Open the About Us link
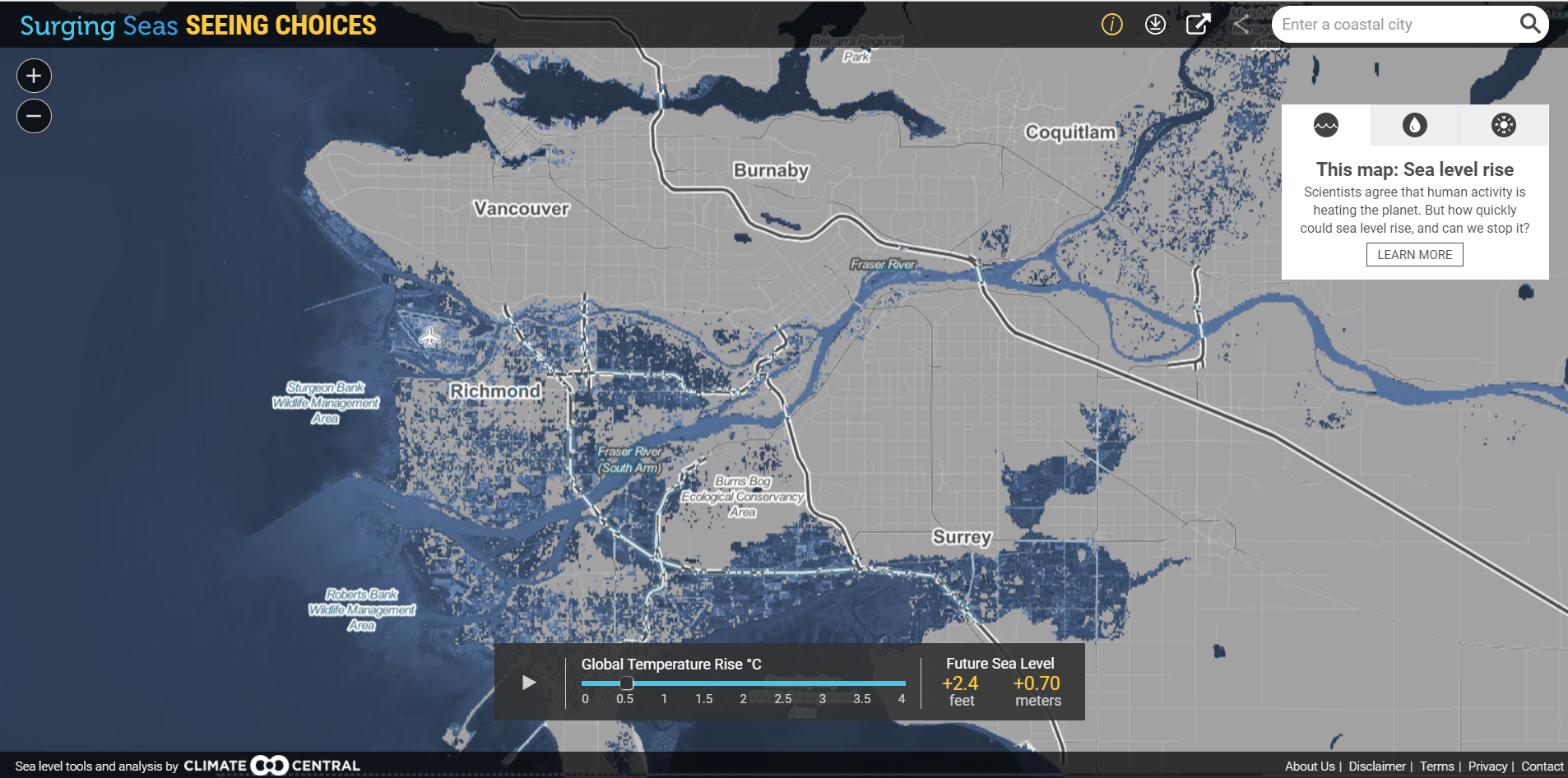The image size is (1568, 778). pos(1310,766)
